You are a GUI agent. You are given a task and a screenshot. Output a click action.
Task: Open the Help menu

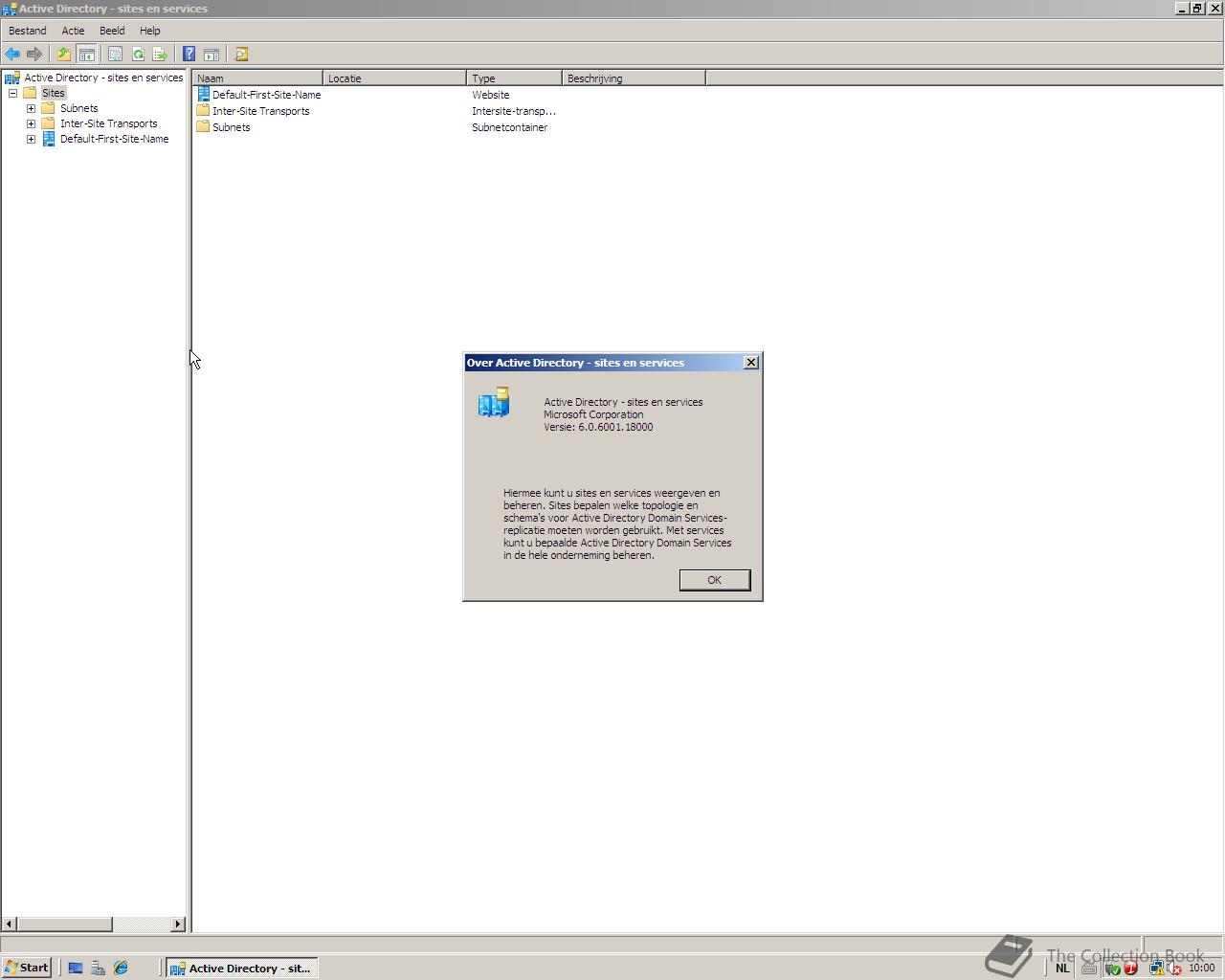click(x=149, y=31)
